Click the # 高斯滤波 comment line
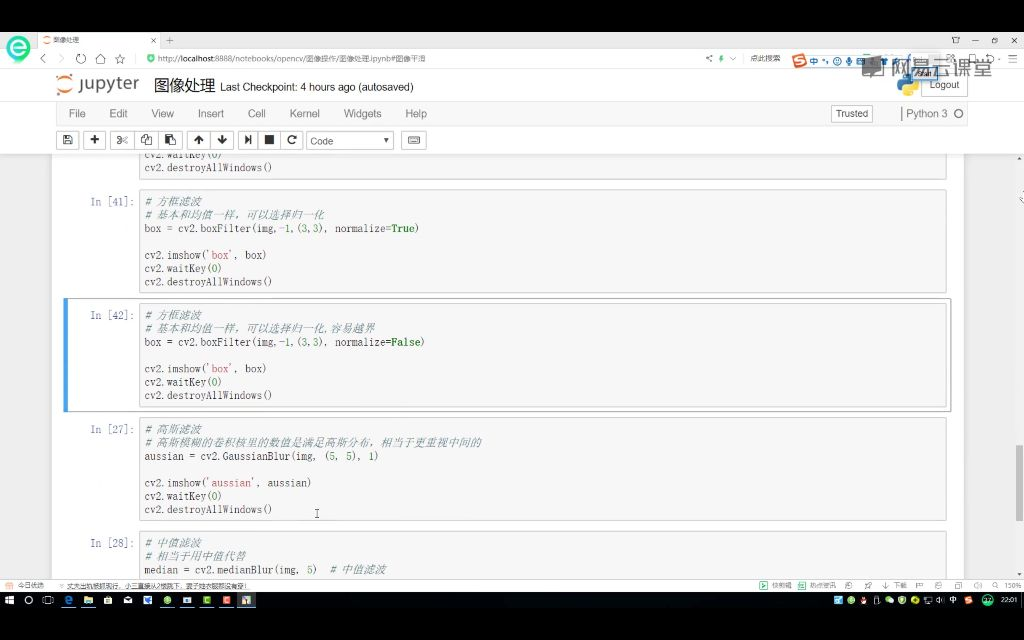Image resolution: width=1024 pixels, height=640 pixels. (173, 429)
